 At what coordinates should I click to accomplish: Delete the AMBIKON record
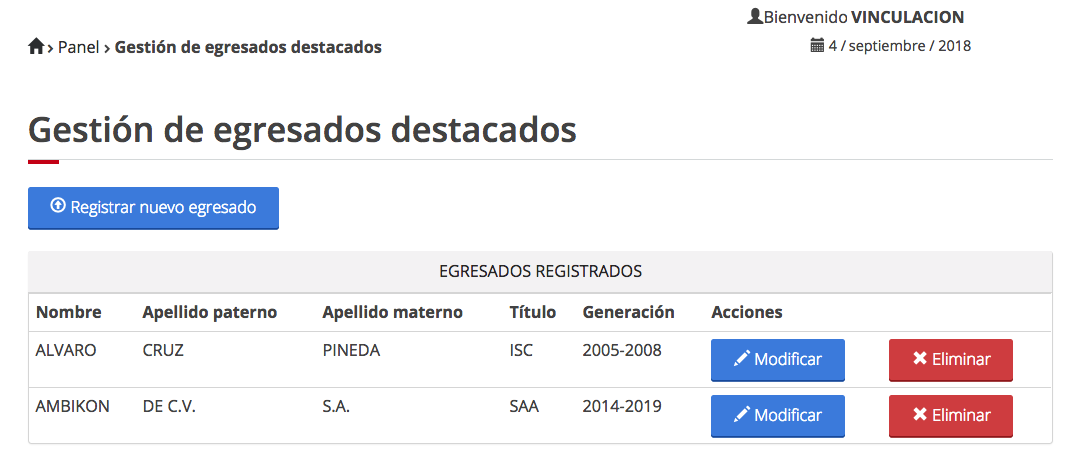(x=950, y=416)
